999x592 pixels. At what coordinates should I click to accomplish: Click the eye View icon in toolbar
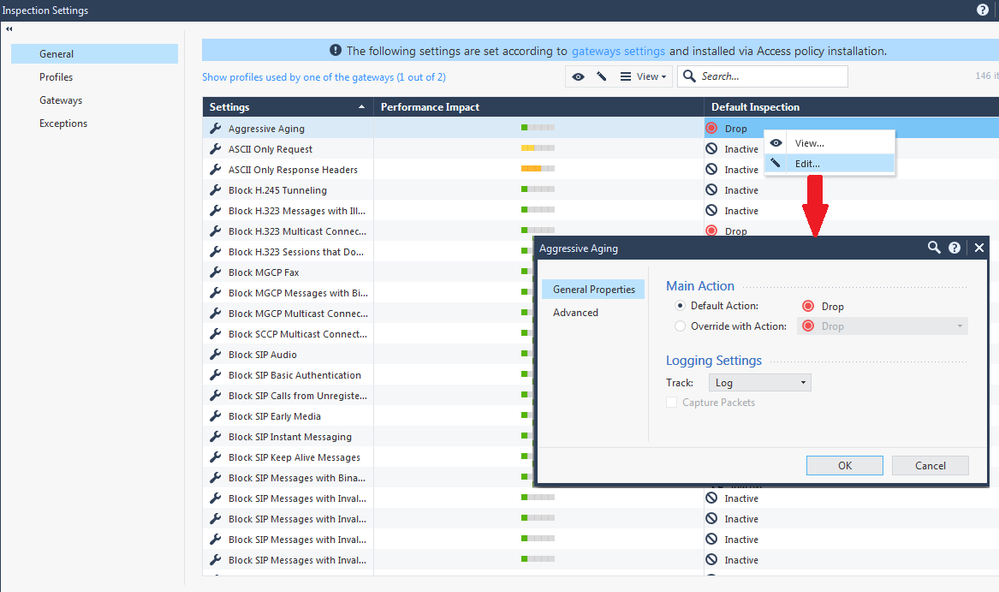tap(578, 77)
